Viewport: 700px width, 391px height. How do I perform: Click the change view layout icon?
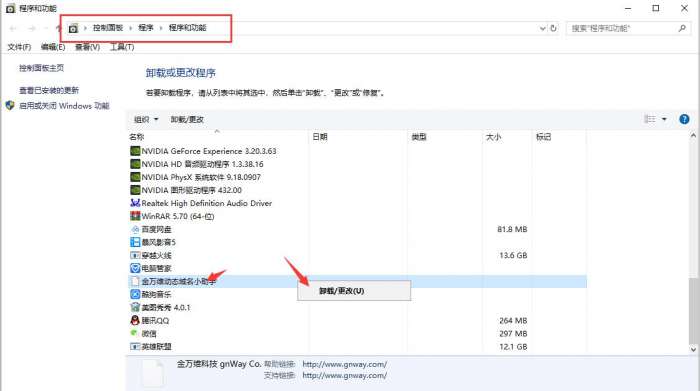(650, 119)
